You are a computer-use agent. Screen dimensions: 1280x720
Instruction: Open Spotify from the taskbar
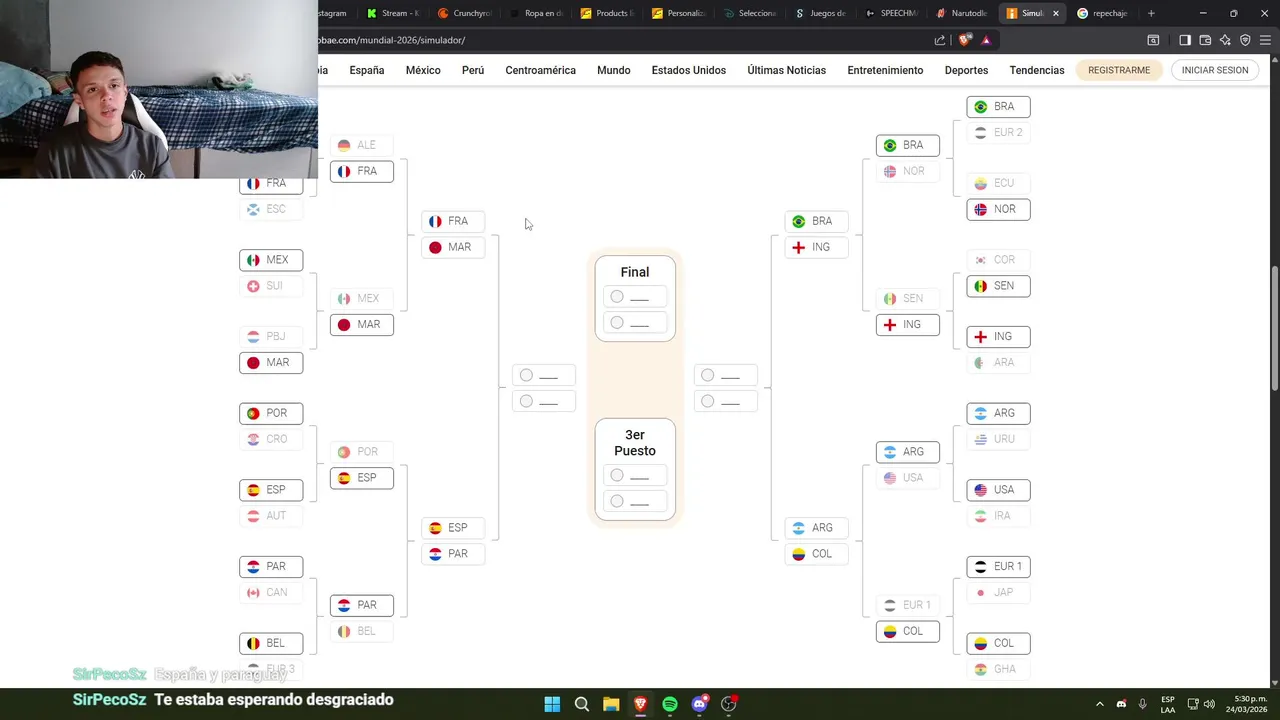(x=670, y=704)
